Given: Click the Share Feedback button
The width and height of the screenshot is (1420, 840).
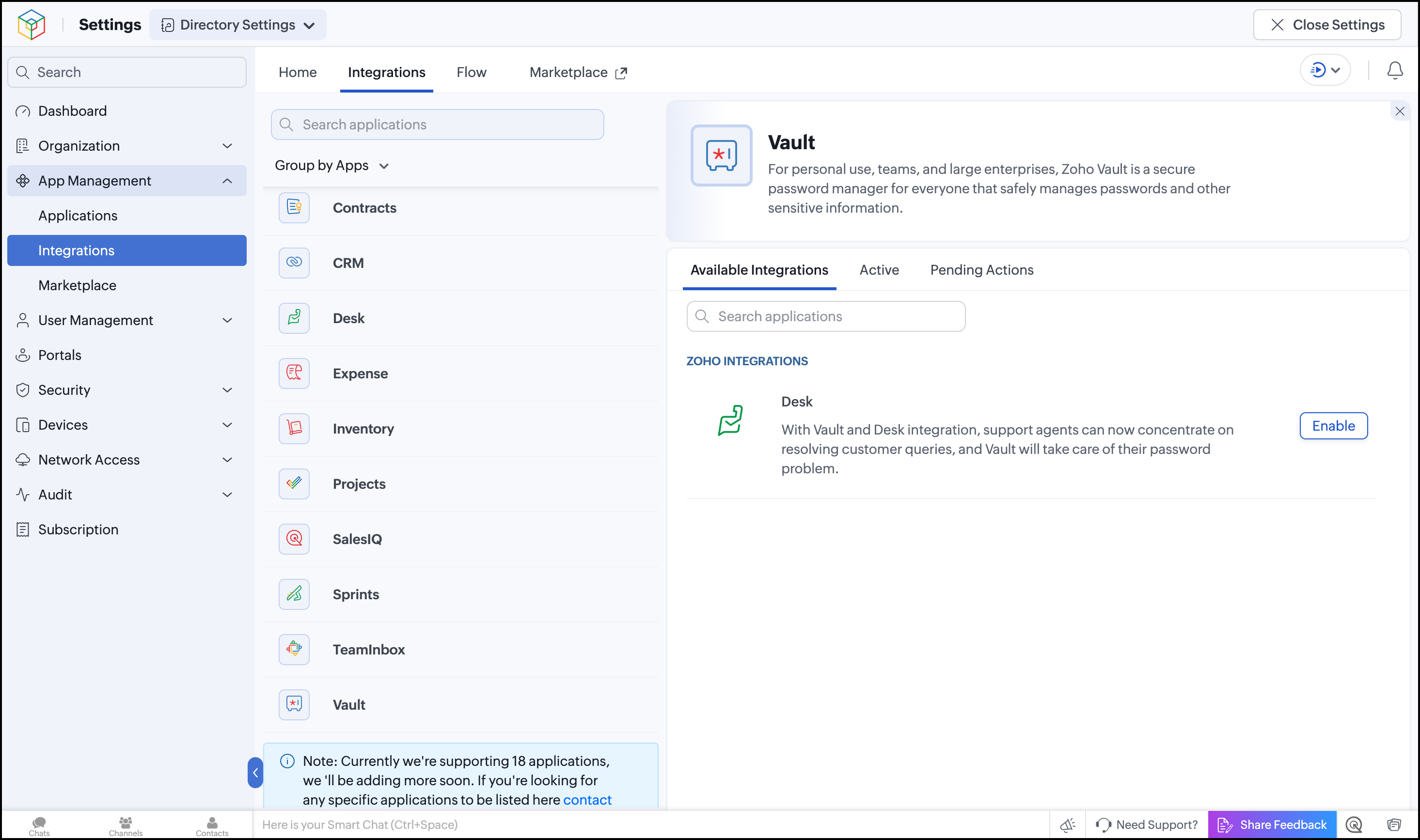Looking at the screenshot, I should (x=1272, y=824).
